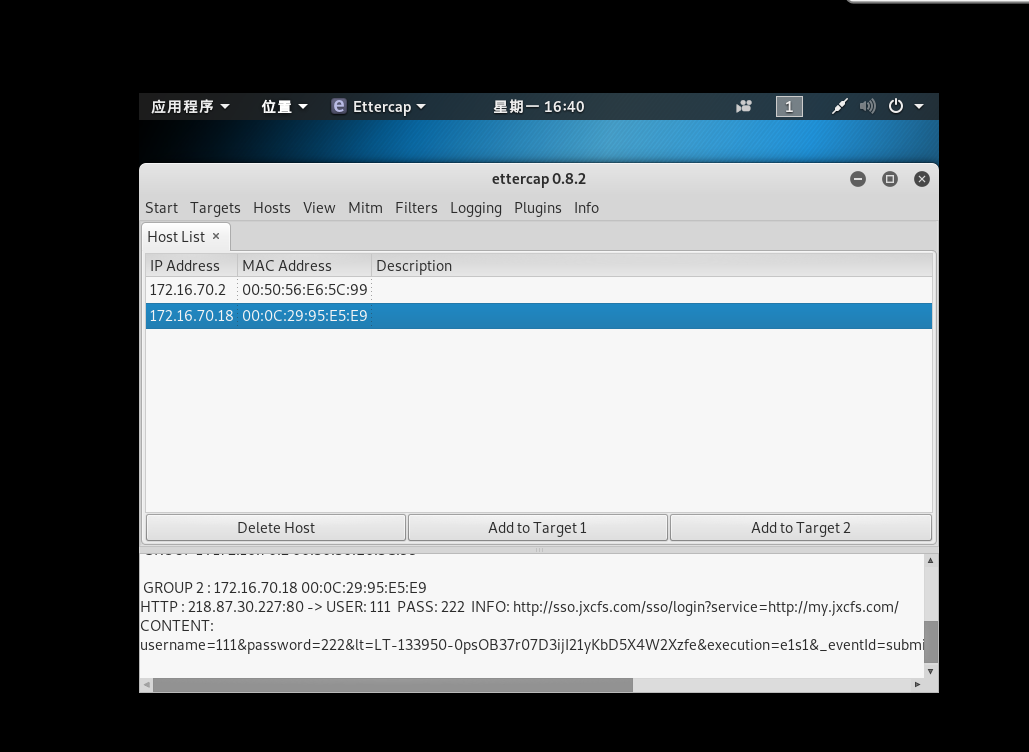This screenshot has width=1029, height=752.
Task: Open the Start menu in Ettercap
Action: click(161, 208)
